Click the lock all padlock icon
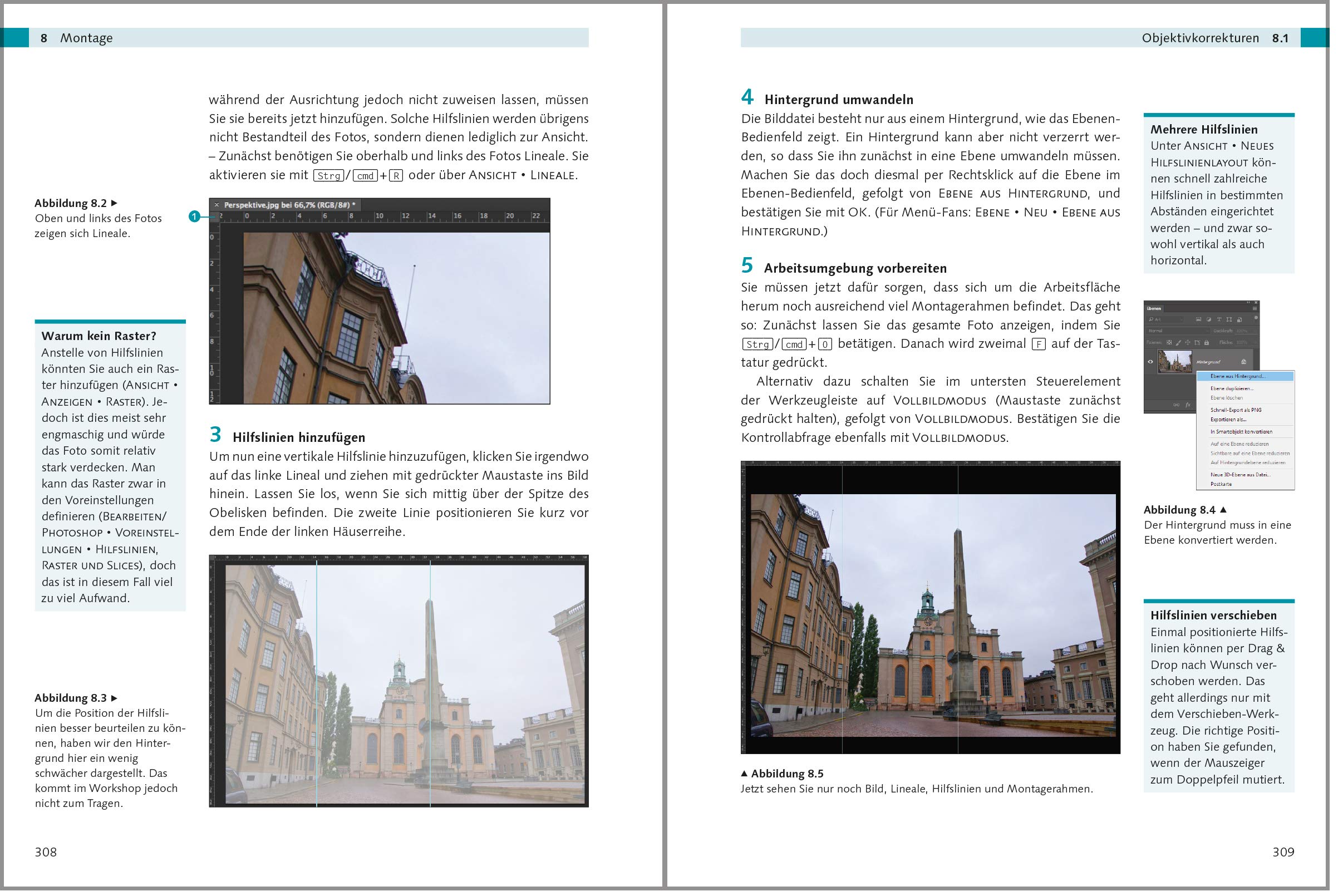Viewport: 1338px width, 896px height. pyautogui.click(x=1207, y=343)
